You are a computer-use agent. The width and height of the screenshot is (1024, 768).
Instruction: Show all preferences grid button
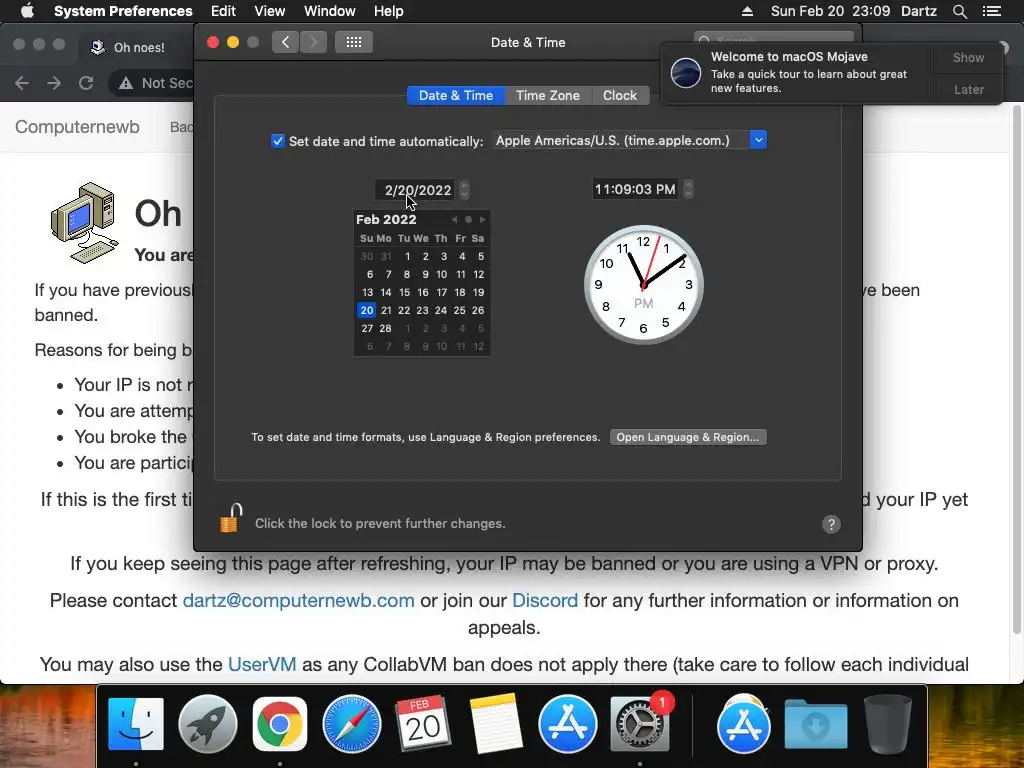tap(354, 42)
